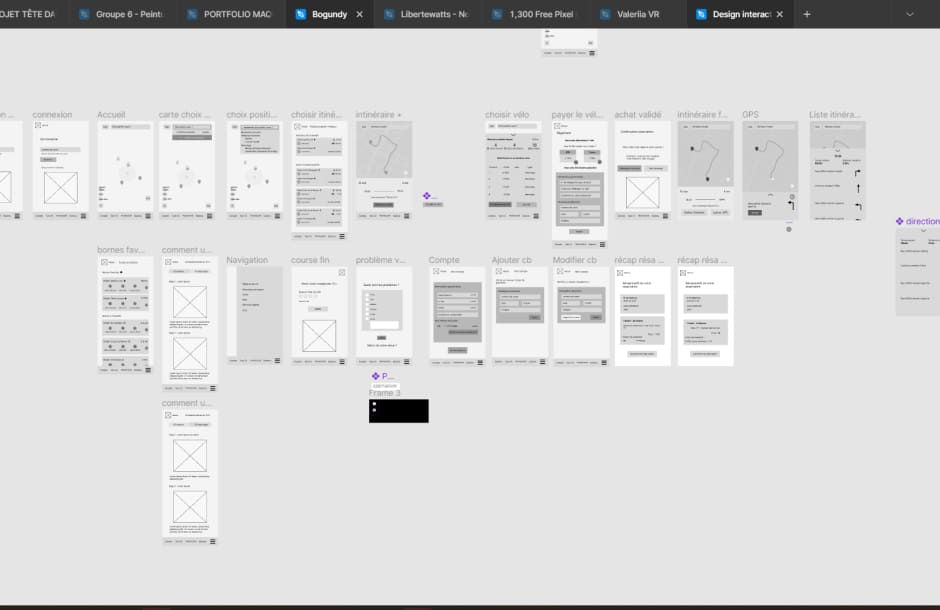Select the connexion frame thumbnail
The image size is (940, 610).
coord(60,170)
